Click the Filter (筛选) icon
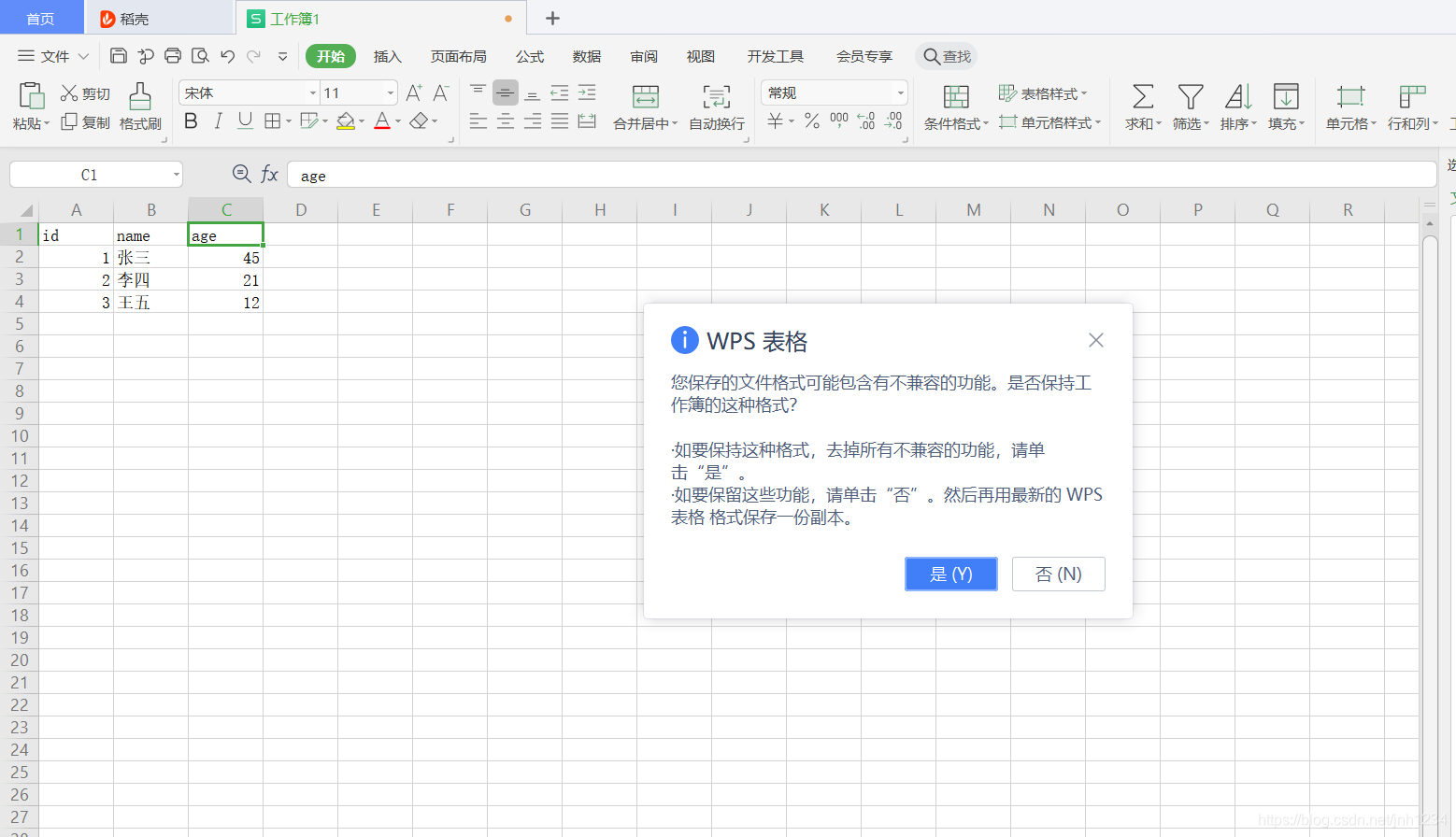The height and width of the screenshot is (837, 1456). click(x=1191, y=96)
